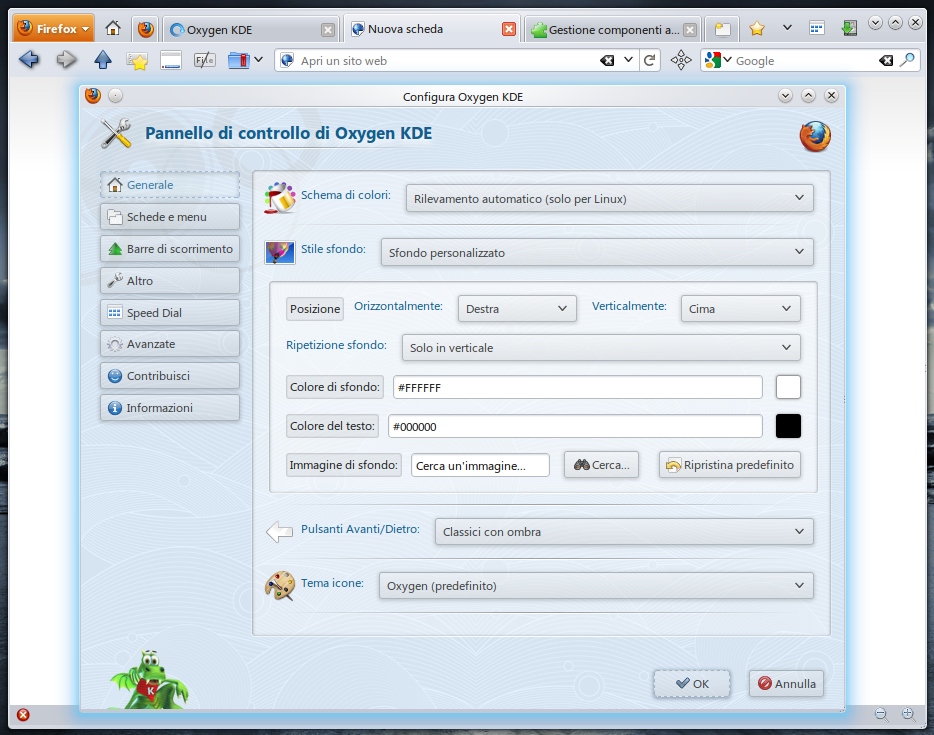934x735 pixels.
Task: Reload the page with the refresh icon
Action: [650, 60]
